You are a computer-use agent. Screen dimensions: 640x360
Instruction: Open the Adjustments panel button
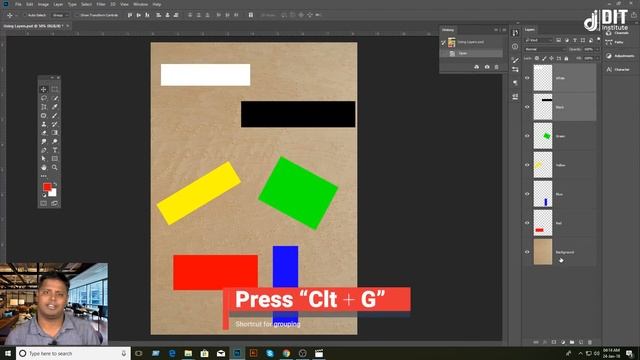click(620, 56)
